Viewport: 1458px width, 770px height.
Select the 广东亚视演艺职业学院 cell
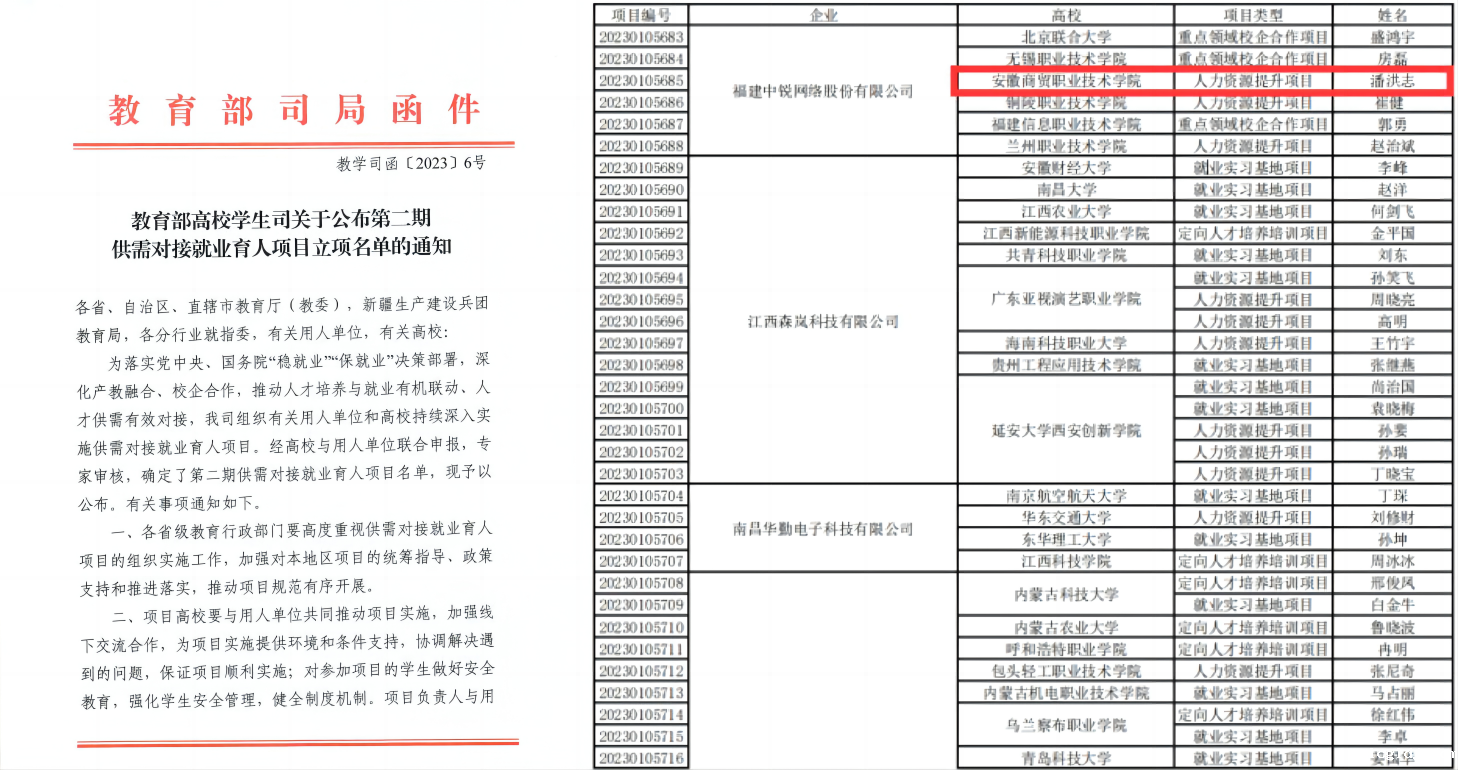pos(1066,299)
